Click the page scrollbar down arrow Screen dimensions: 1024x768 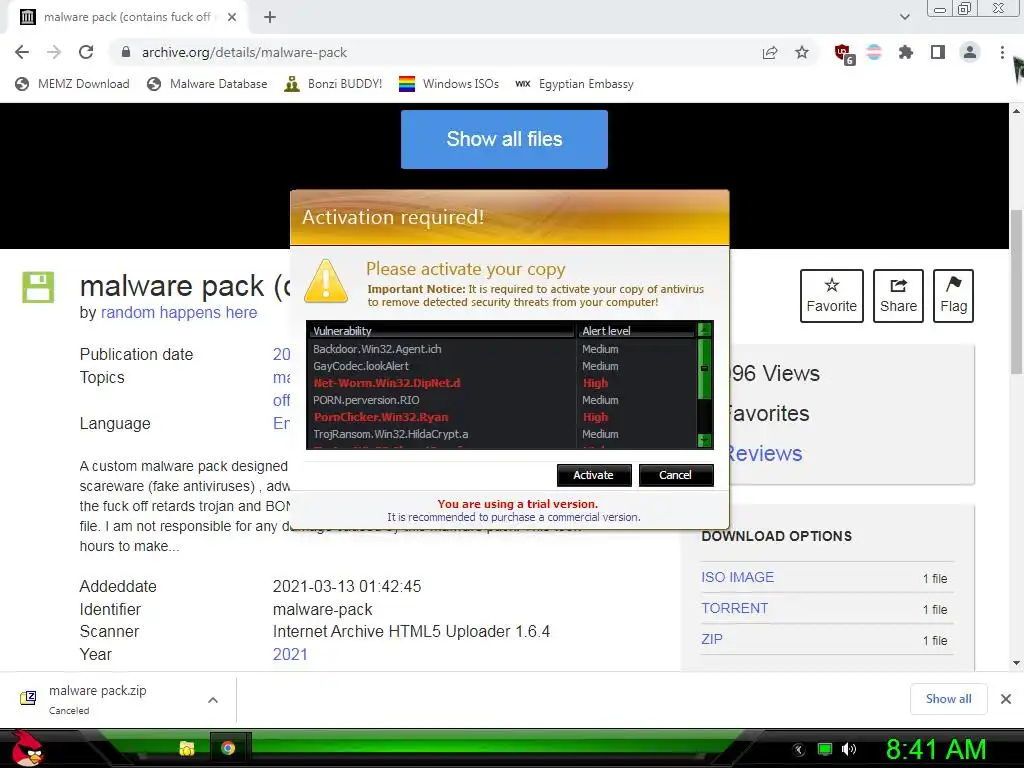click(1016, 663)
